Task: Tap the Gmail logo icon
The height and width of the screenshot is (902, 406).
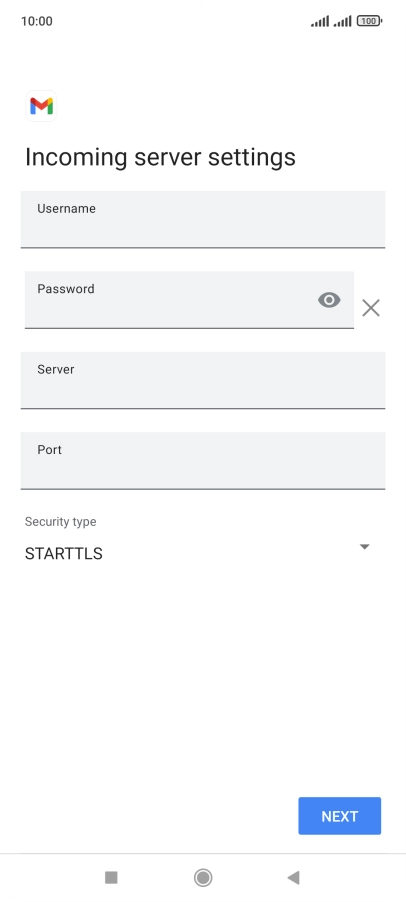Action: (41, 106)
